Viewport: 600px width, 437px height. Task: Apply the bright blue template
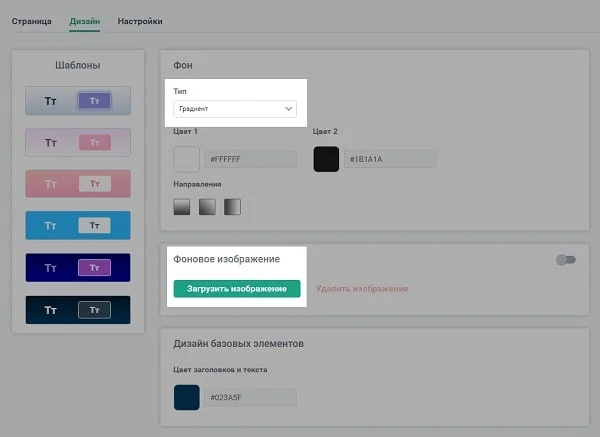click(x=78, y=226)
